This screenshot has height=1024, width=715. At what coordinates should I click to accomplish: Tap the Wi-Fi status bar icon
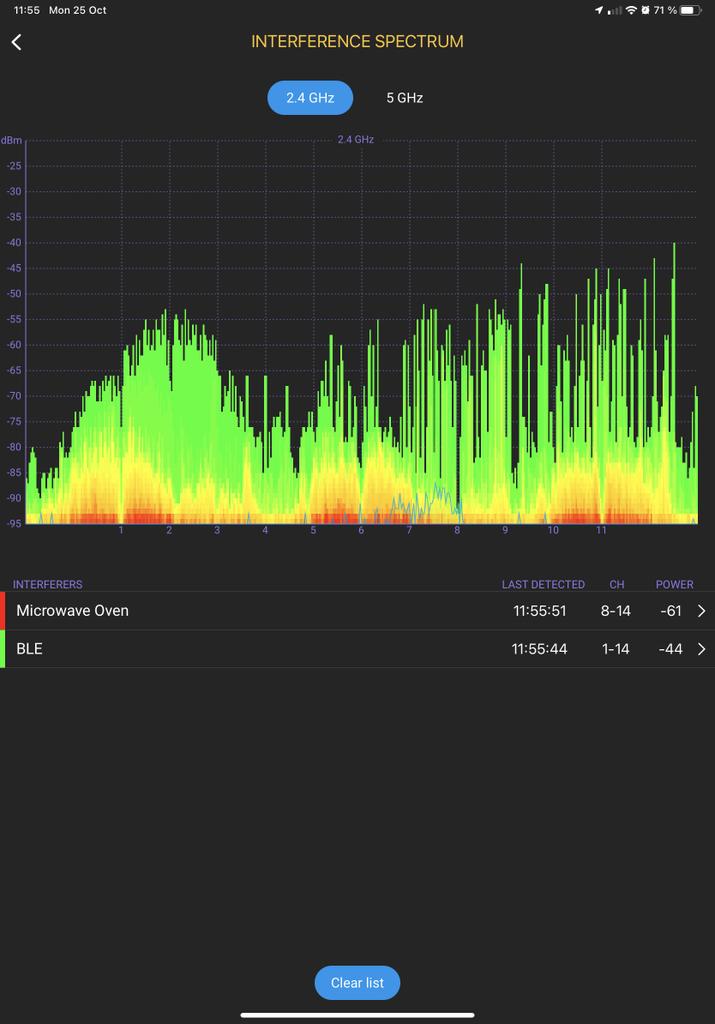pyautogui.click(x=631, y=10)
